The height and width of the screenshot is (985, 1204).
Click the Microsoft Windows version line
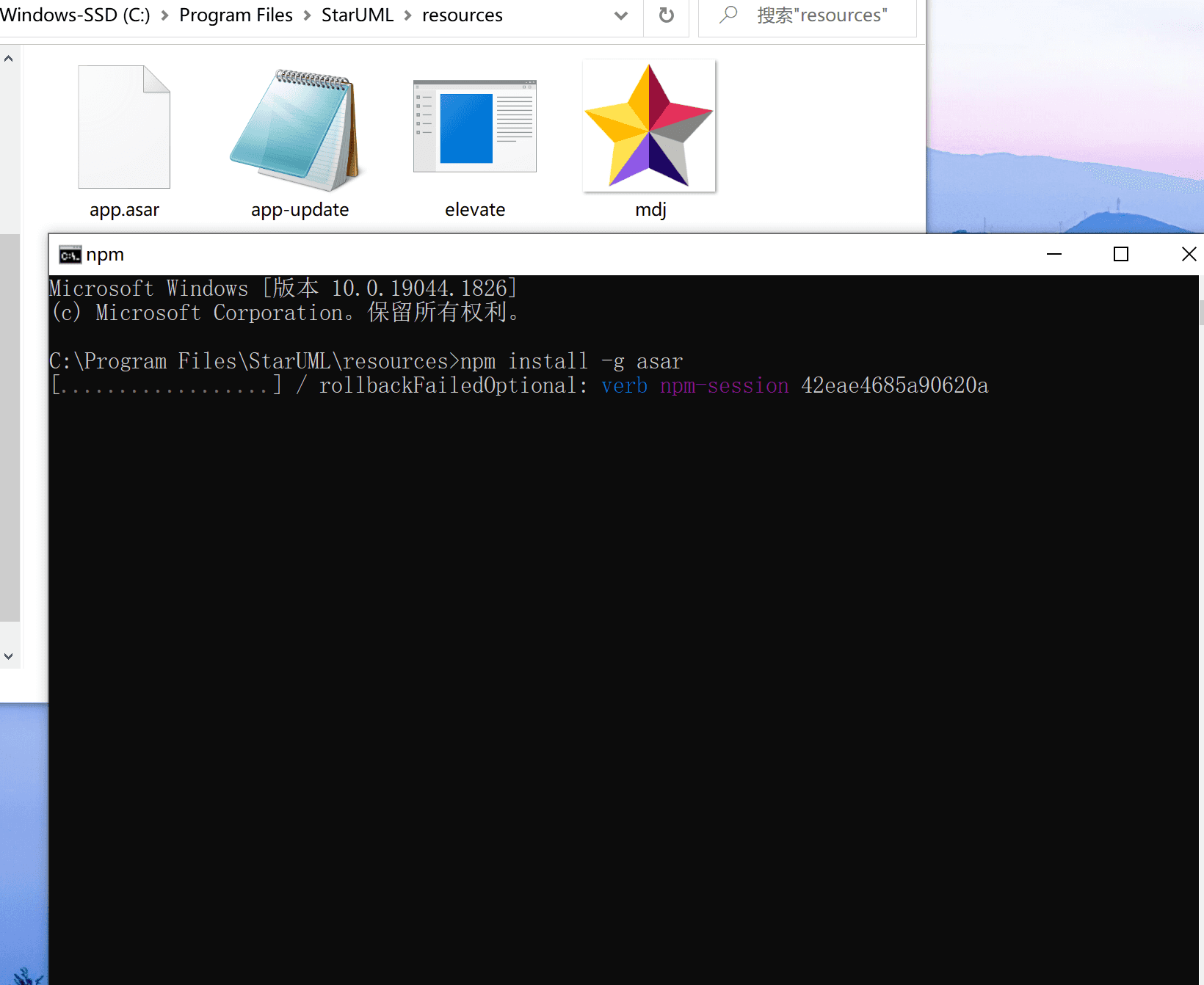283,288
